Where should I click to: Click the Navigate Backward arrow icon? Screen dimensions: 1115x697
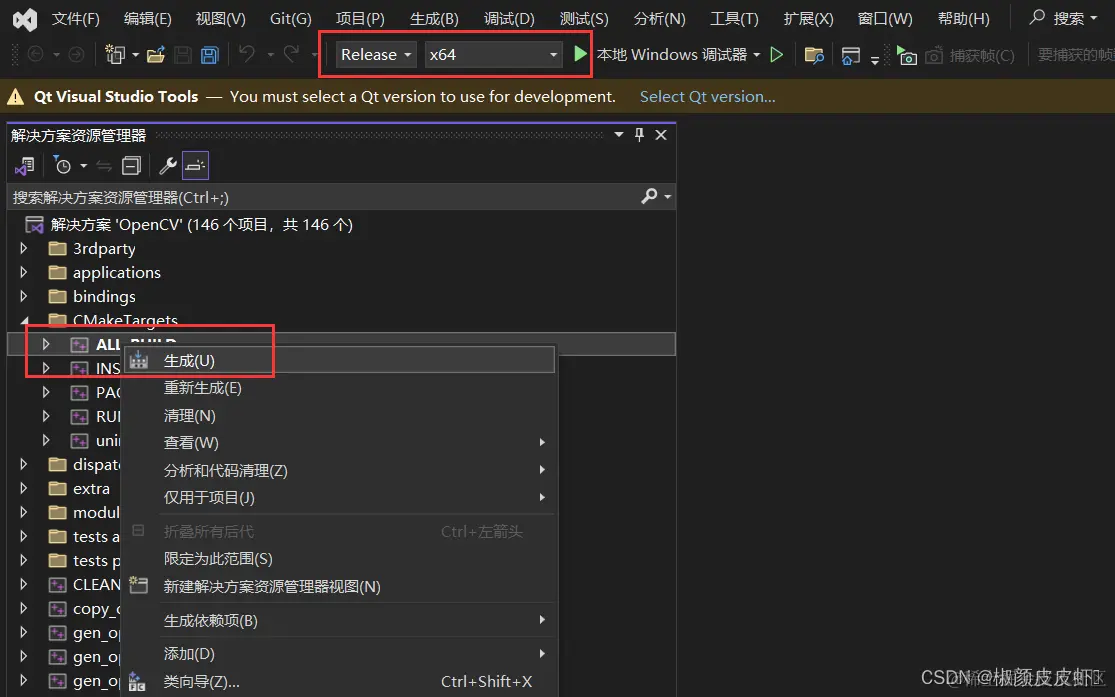point(35,54)
